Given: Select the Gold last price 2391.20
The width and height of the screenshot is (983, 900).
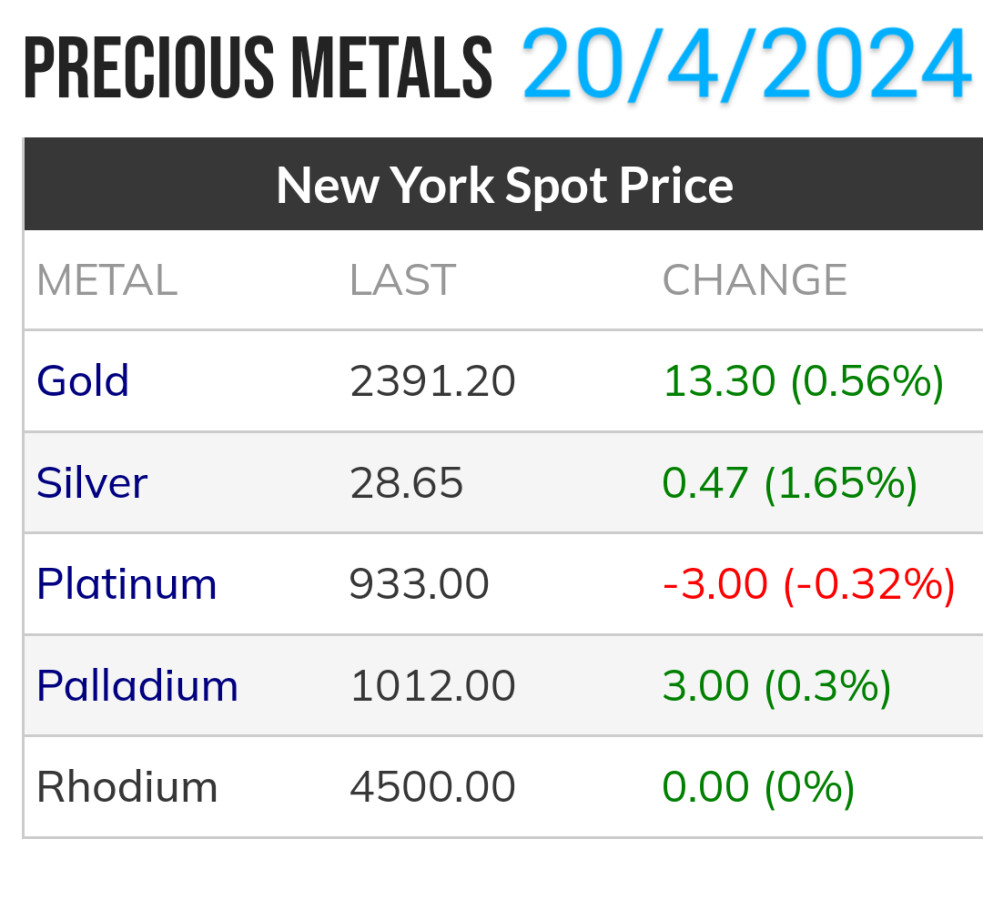Looking at the screenshot, I should pos(432,381).
